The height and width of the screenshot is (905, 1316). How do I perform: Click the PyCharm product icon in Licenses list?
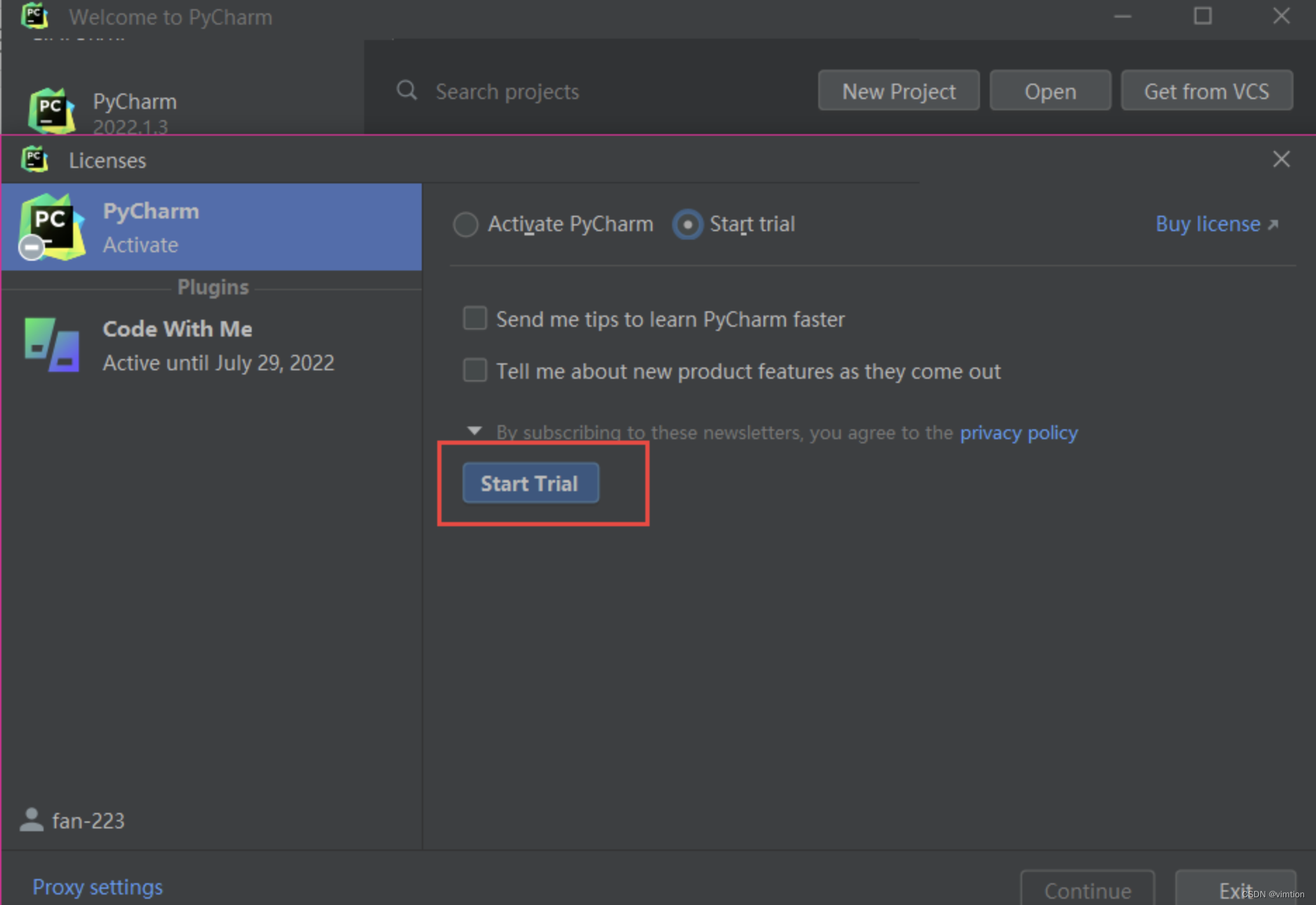51,227
